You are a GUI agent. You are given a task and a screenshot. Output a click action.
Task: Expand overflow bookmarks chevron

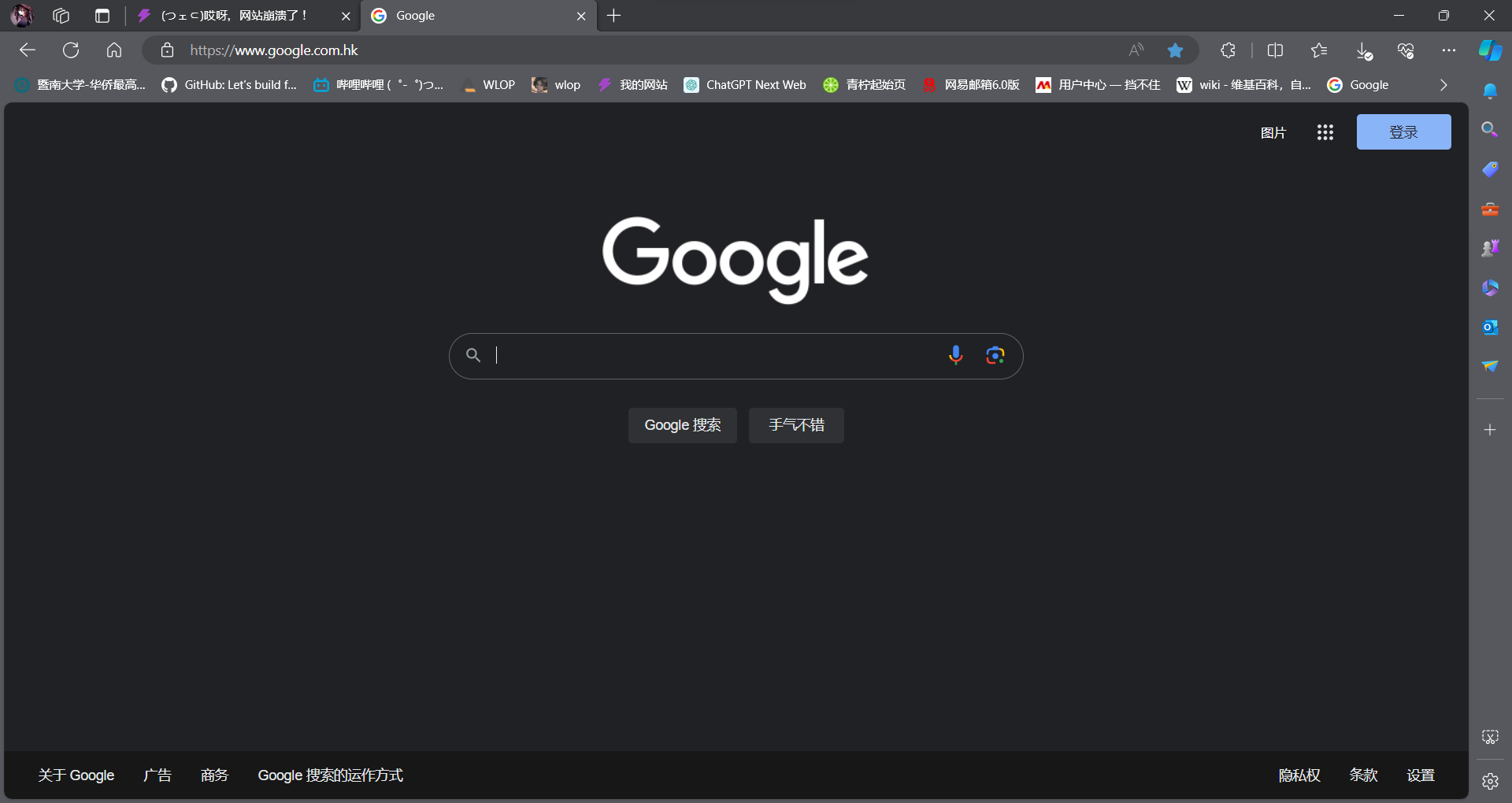[x=1443, y=85]
